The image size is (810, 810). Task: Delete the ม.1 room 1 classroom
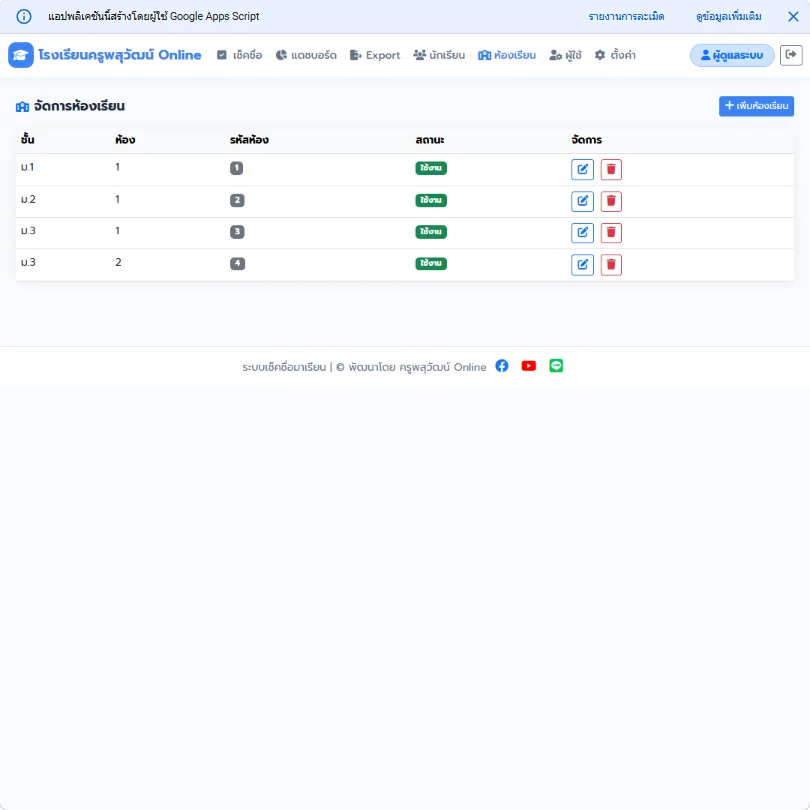611,169
